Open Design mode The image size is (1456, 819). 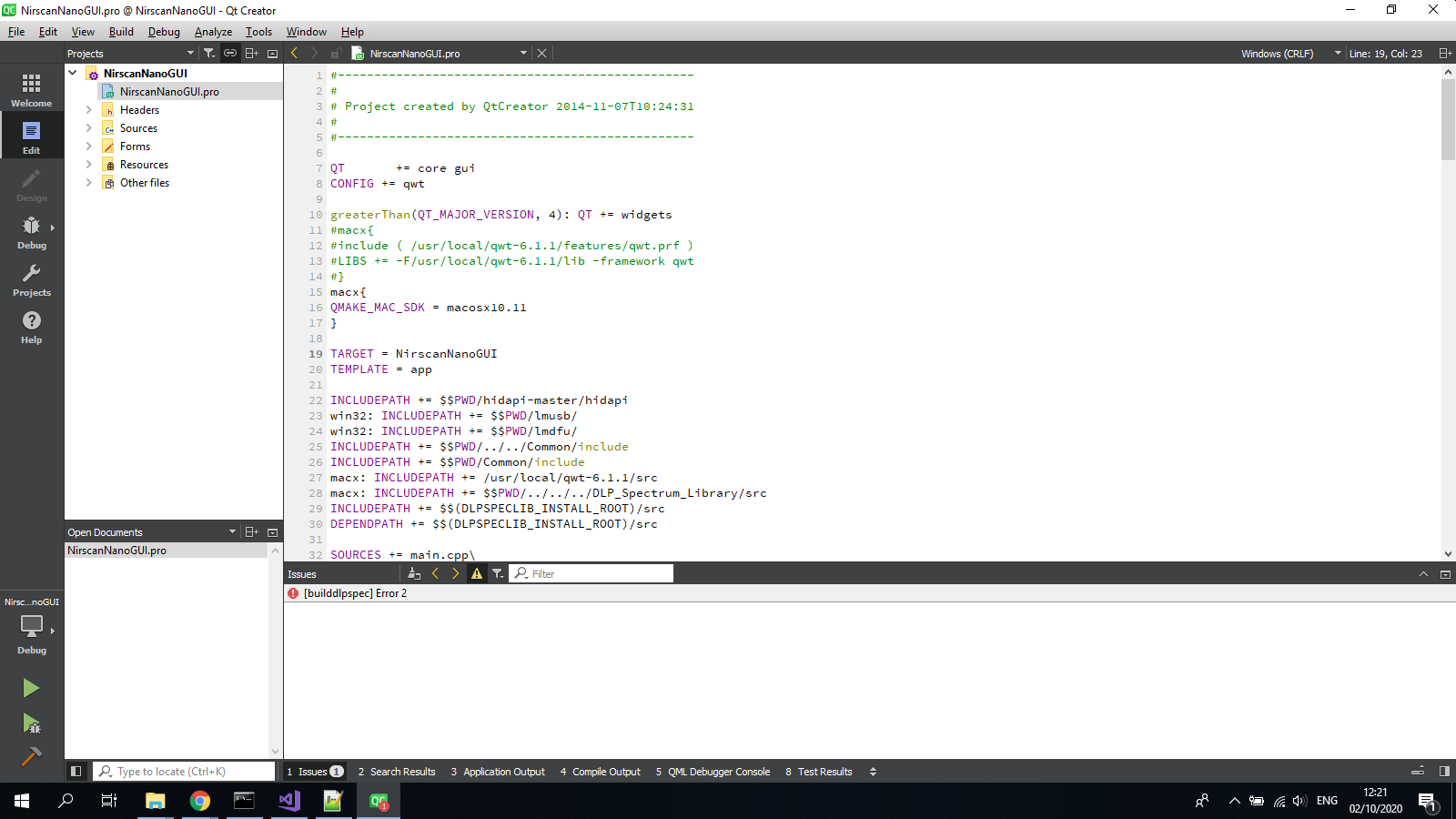tap(32, 184)
